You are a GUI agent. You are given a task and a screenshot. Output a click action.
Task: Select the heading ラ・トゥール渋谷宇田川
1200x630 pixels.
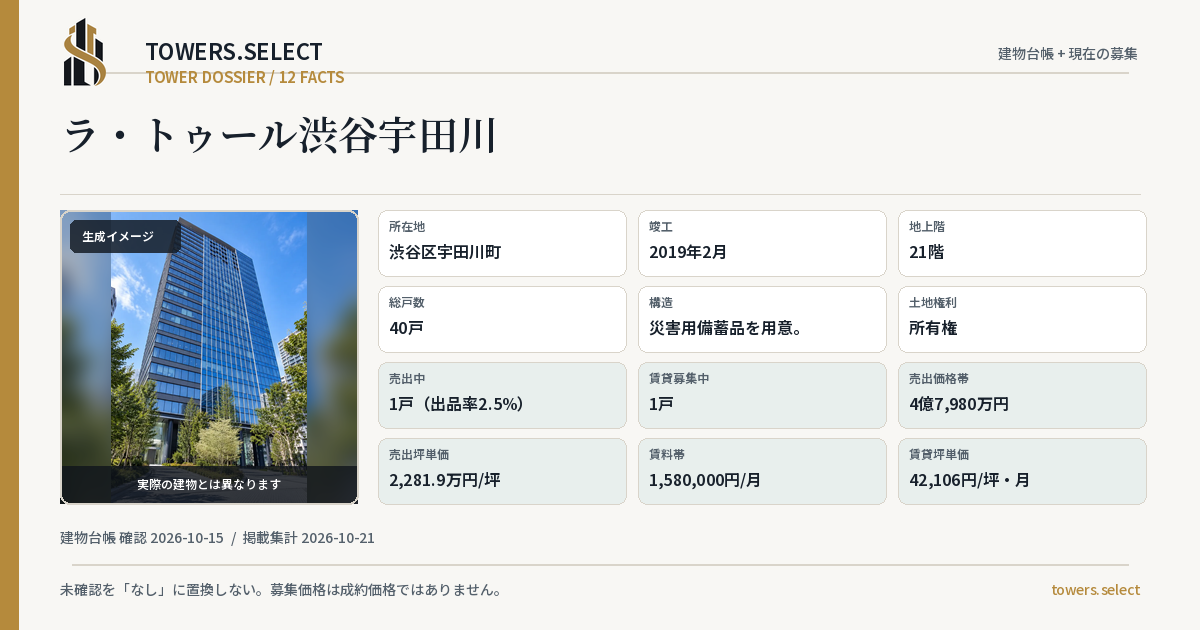coord(280,136)
